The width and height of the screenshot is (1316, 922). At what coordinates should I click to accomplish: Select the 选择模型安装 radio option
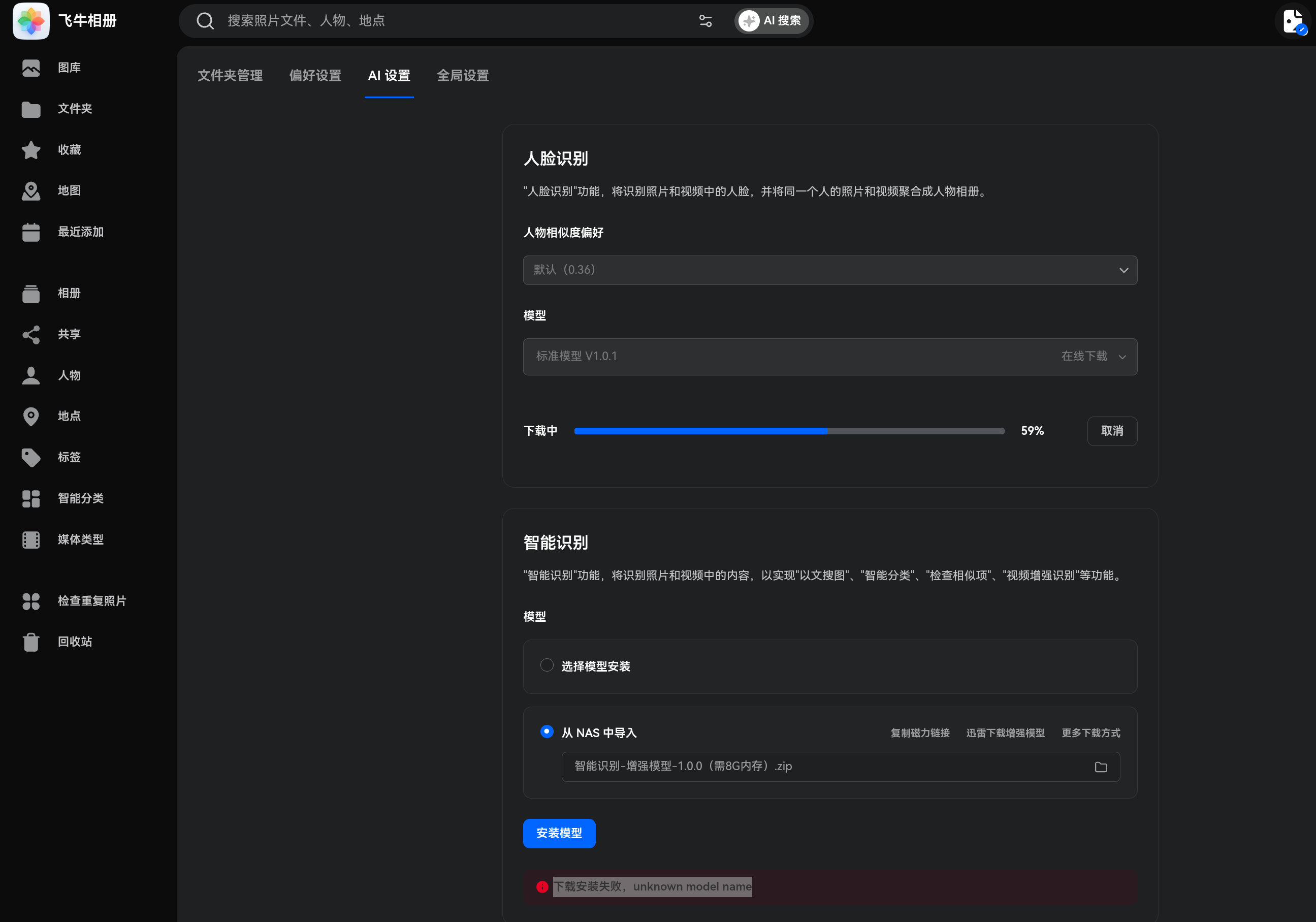(547, 665)
